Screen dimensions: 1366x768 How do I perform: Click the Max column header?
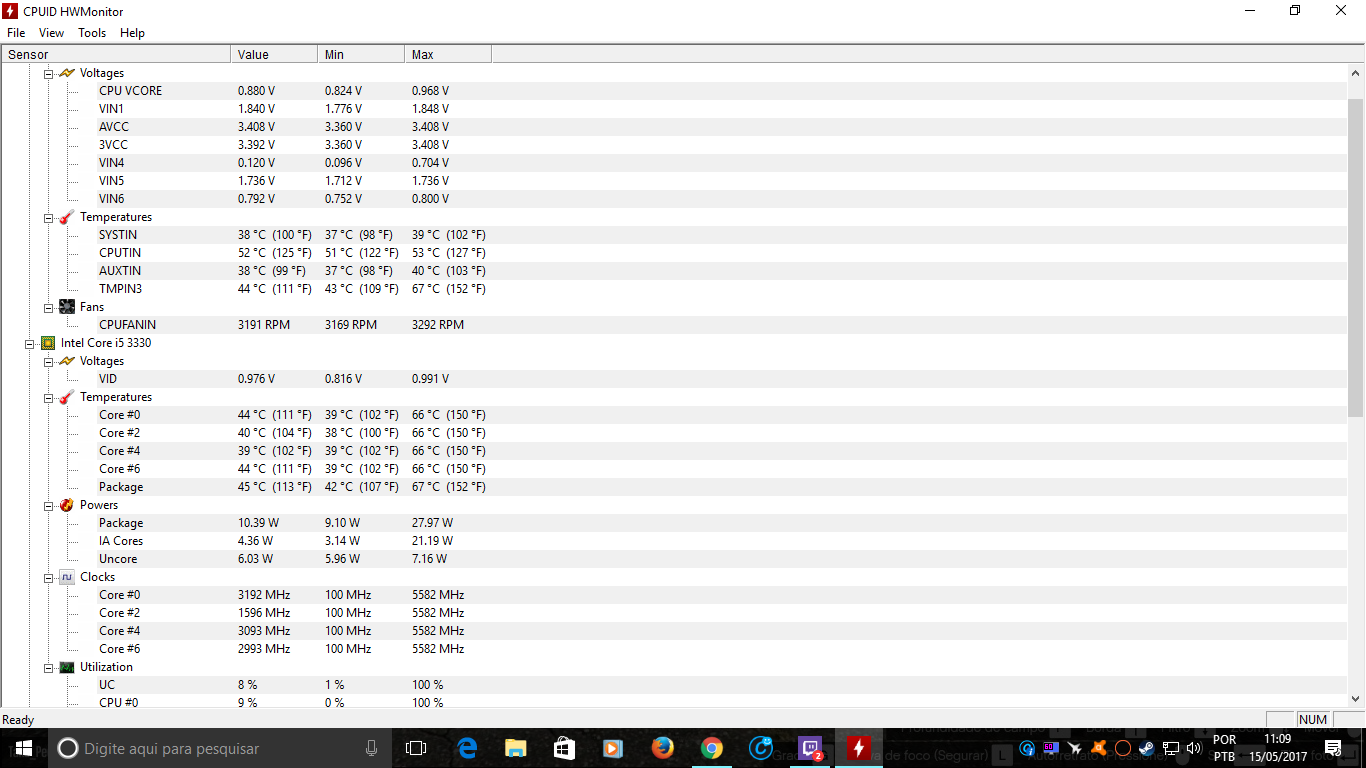(x=448, y=55)
